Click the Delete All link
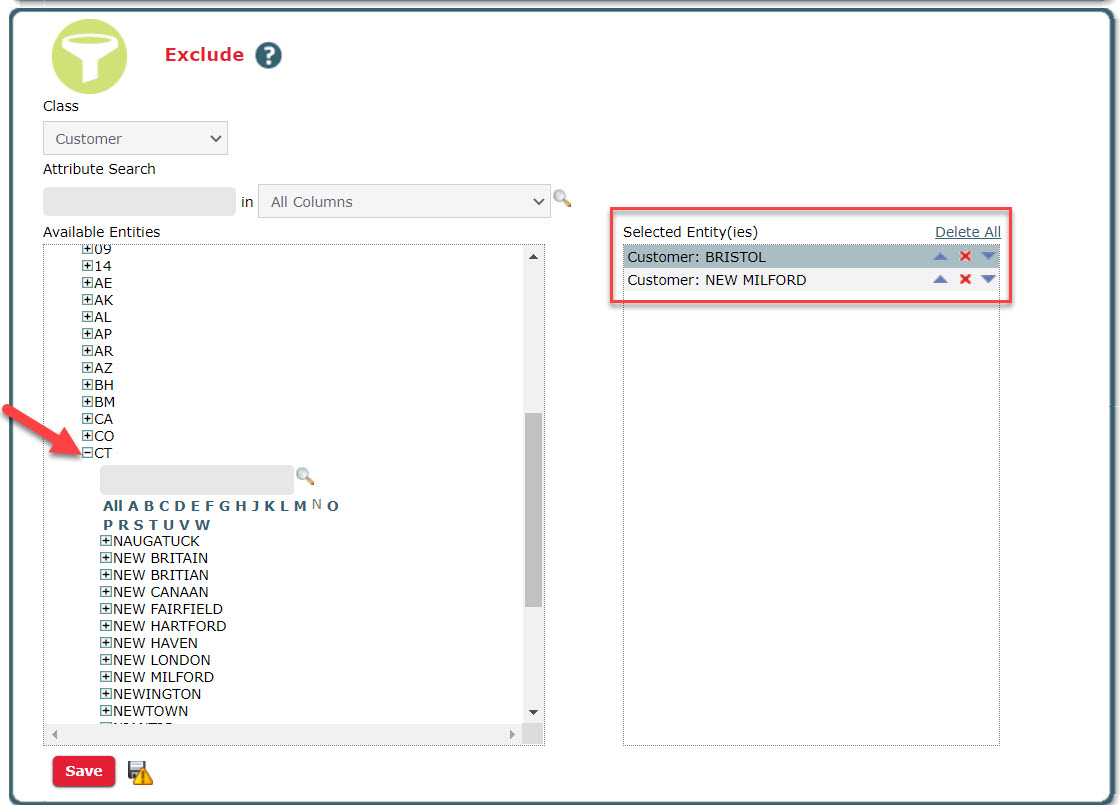1120x805 pixels. click(967, 232)
